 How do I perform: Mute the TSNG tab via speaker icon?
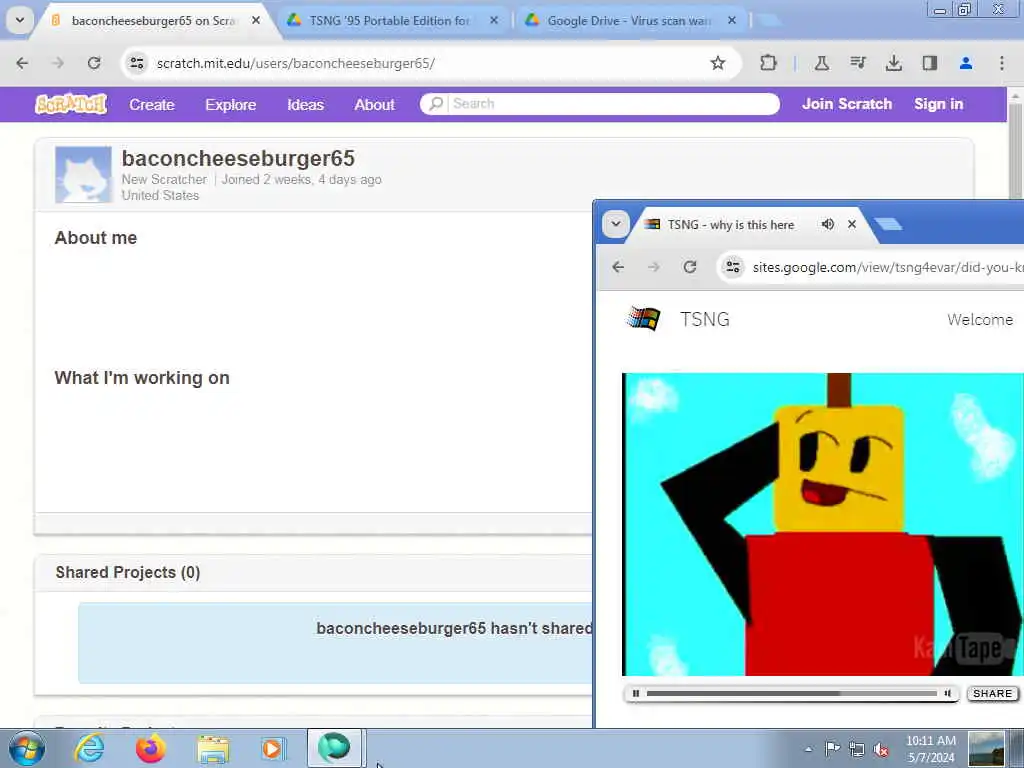827,224
